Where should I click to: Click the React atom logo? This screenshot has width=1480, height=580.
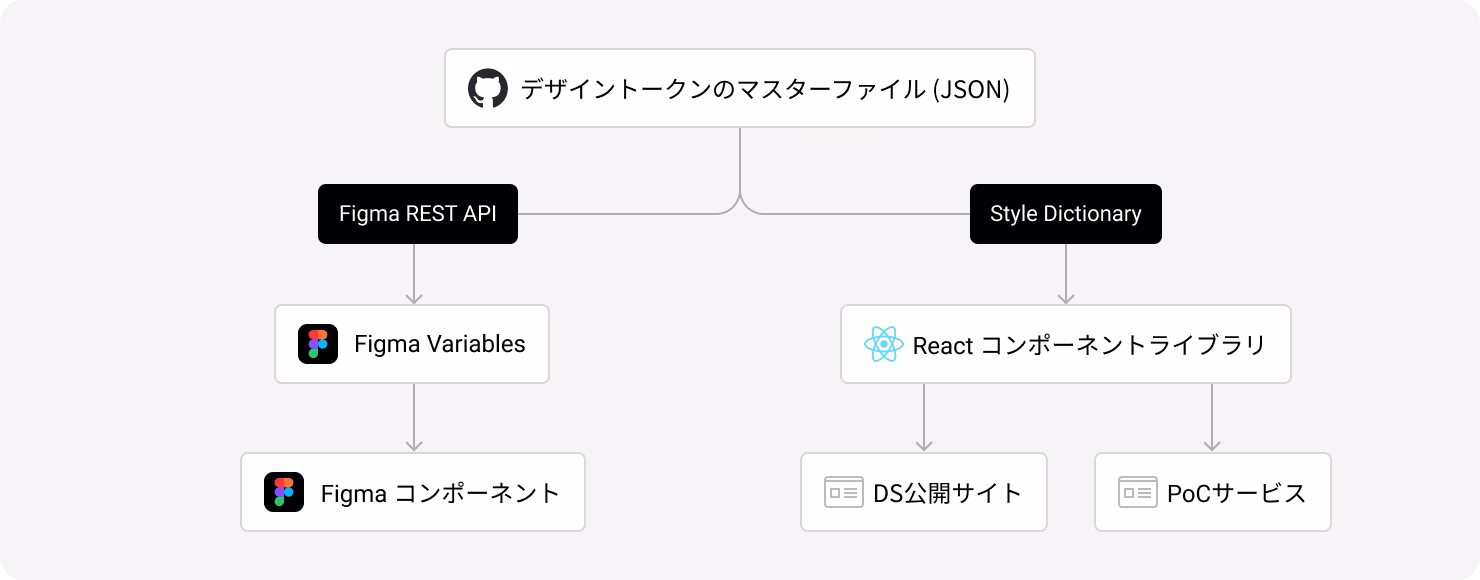point(884,345)
